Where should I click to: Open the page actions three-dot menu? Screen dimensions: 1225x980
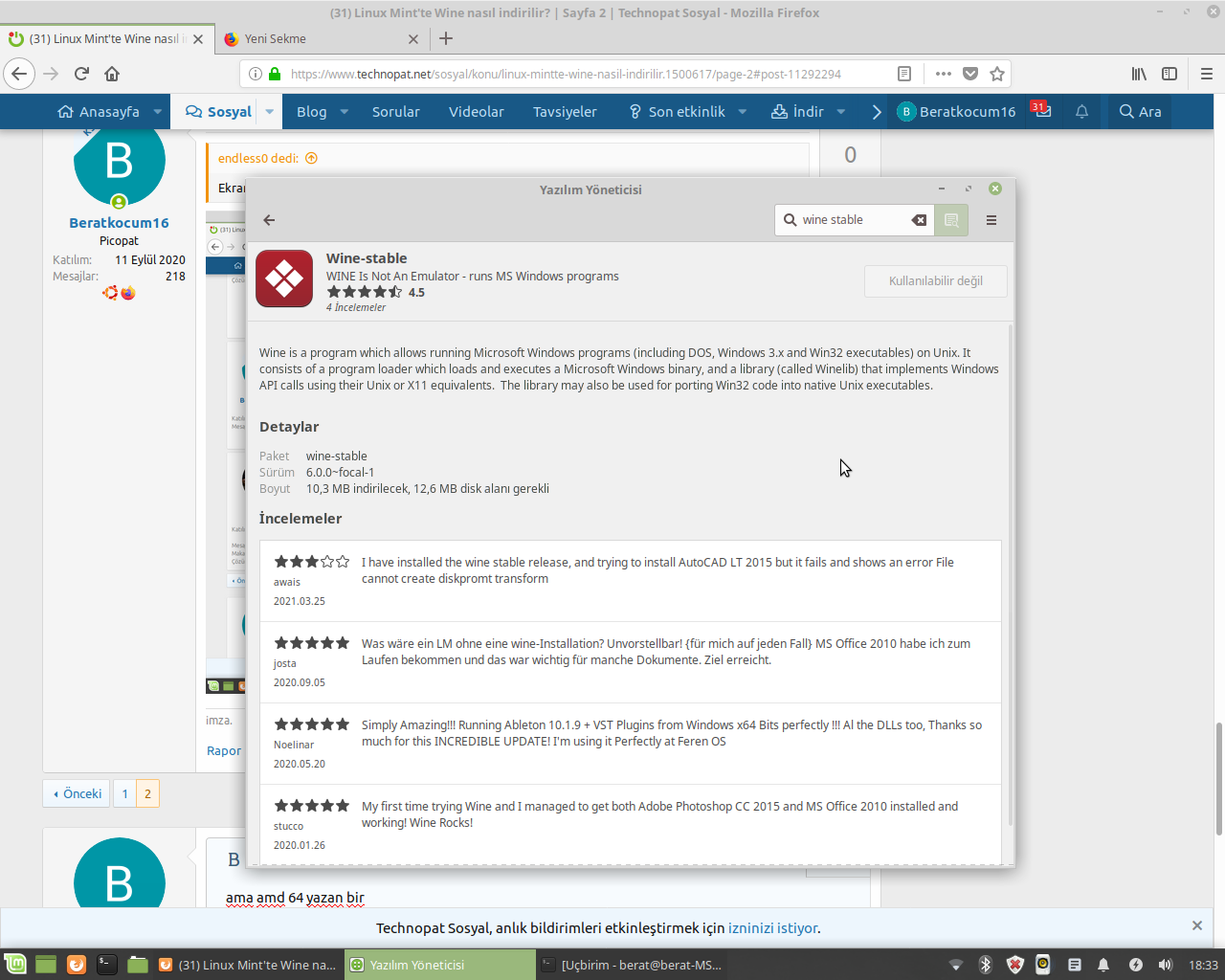coord(944,74)
